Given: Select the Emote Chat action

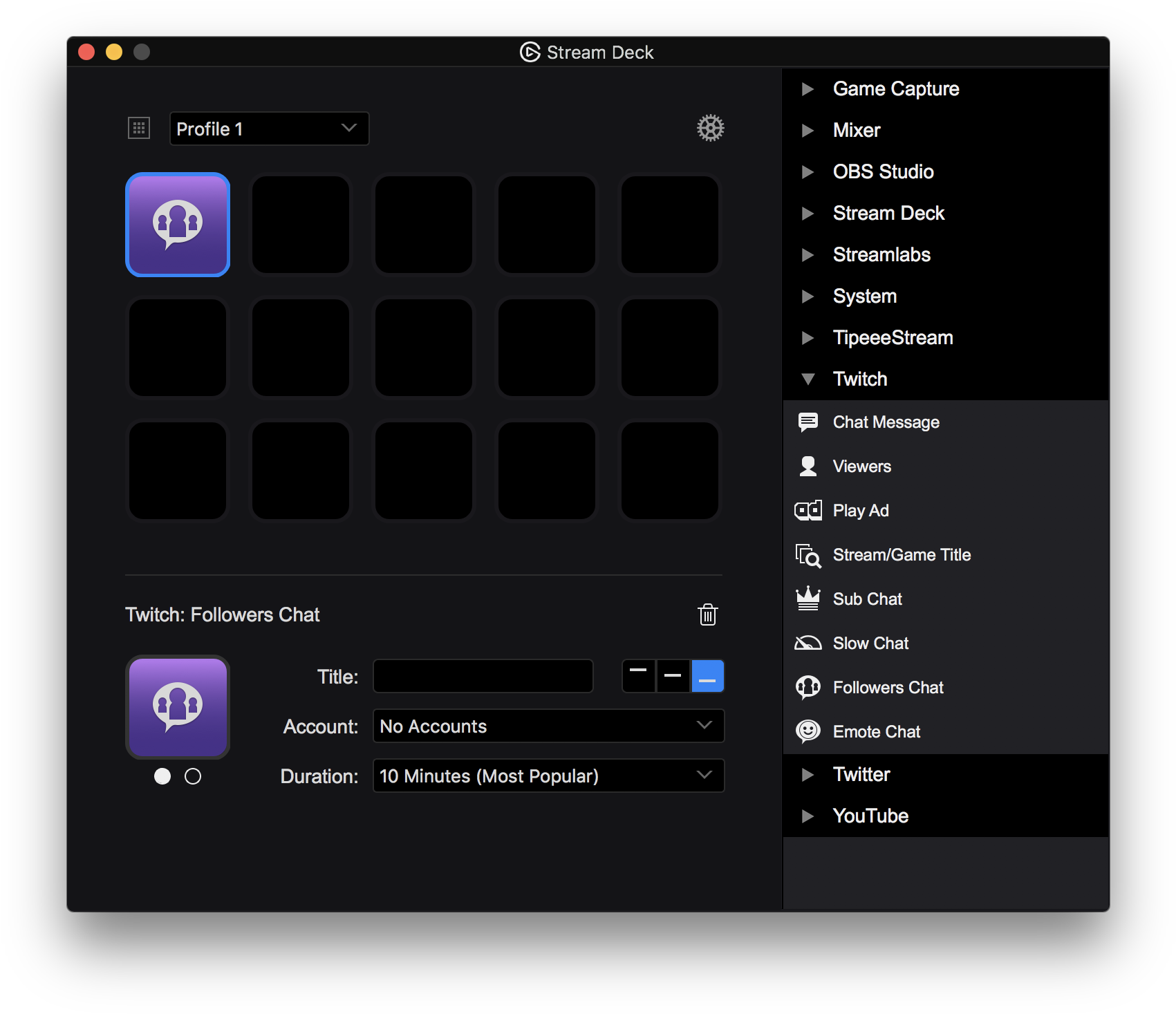Looking at the screenshot, I should [877, 731].
